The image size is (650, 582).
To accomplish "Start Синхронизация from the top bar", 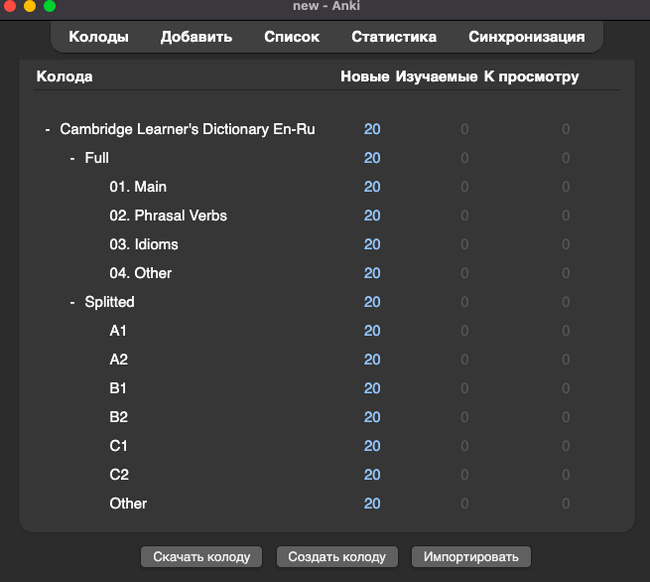I will tap(527, 37).
